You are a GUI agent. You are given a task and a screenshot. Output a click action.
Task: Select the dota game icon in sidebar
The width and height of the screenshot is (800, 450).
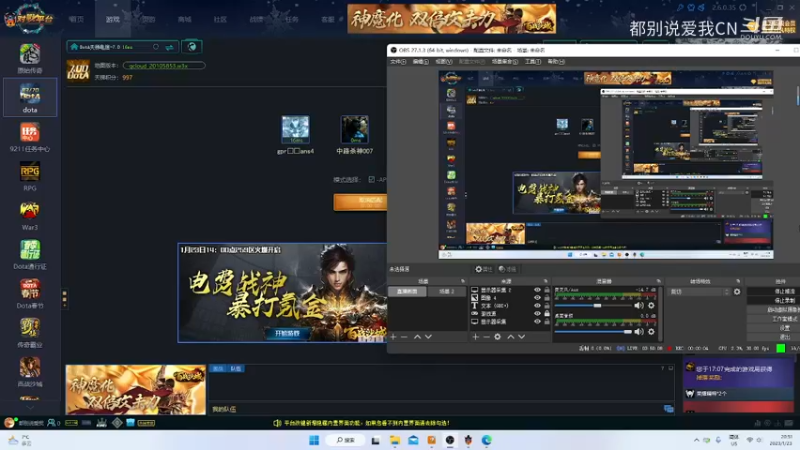pyautogui.click(x=30, y=97)
